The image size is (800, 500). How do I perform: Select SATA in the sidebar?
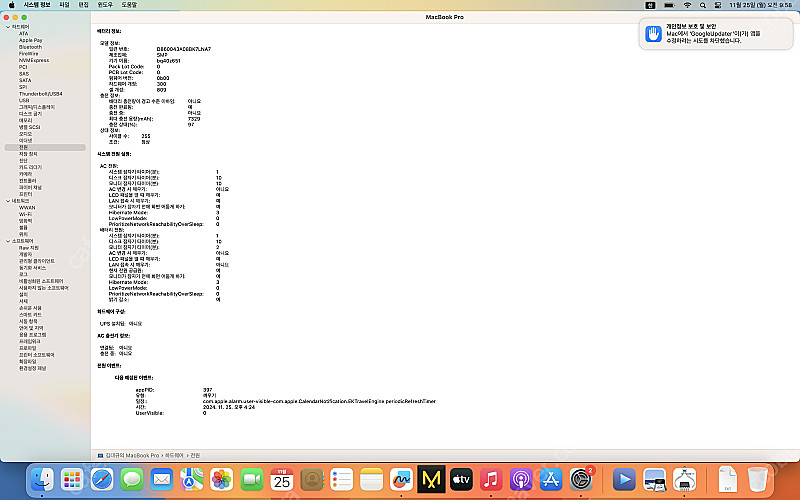click(x=25, y=81)
